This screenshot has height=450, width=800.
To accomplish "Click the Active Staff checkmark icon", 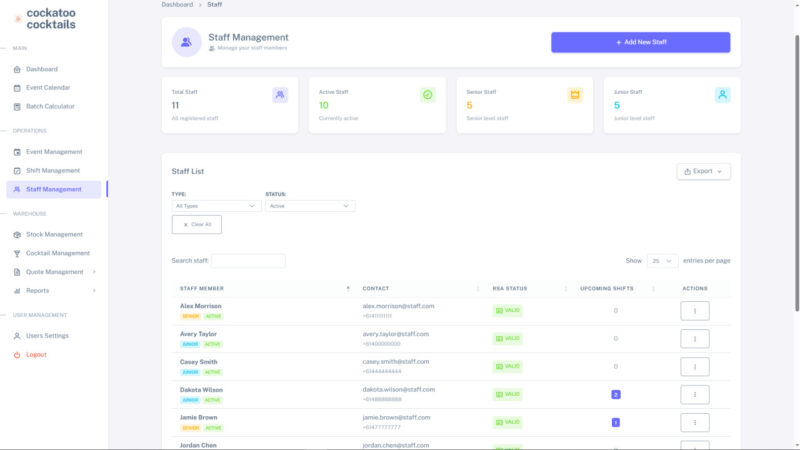I will click(427, 95).
